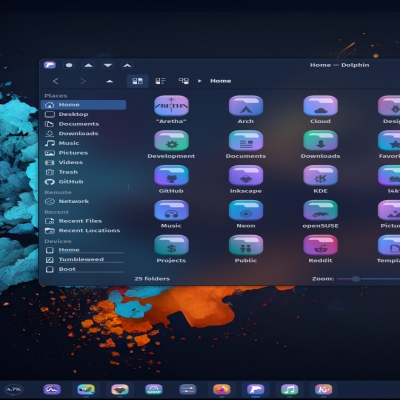This screenshot has width=400, height=400.
Task: Switch to Icons view mode
Action: coord(138,81)
